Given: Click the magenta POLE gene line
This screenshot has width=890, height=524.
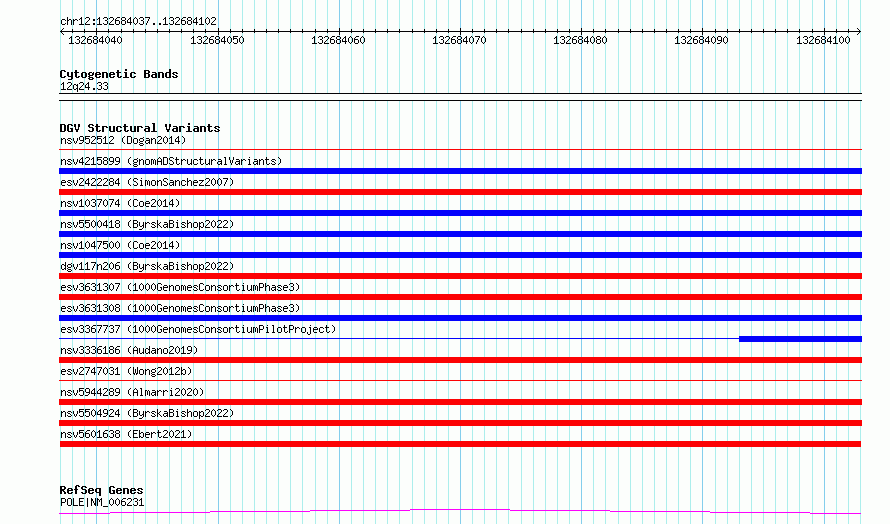Looking at the screenshot, I should [x=460, y=510].
